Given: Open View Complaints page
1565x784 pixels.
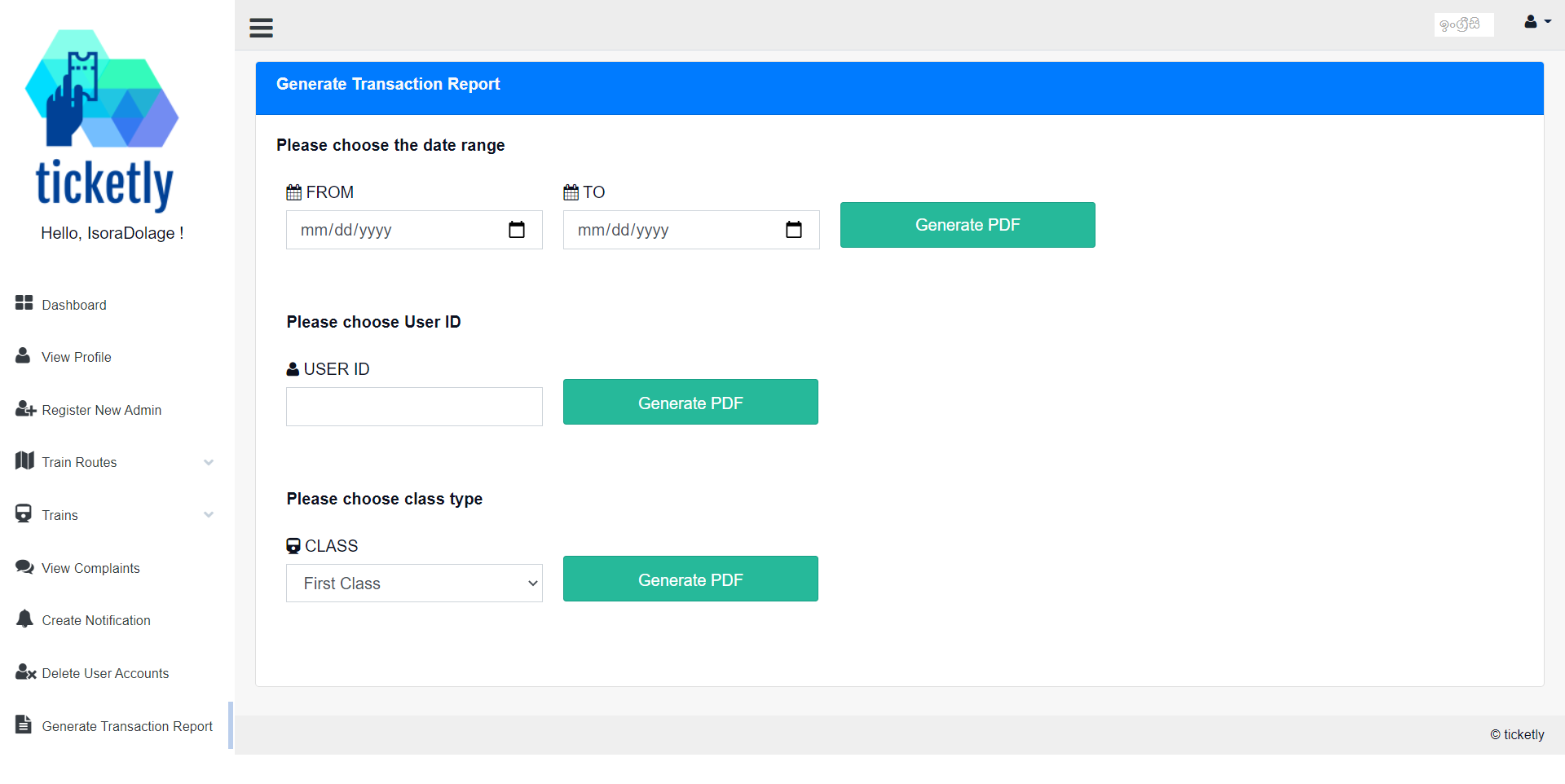Looking at the screenshot, I should [90, 568].
